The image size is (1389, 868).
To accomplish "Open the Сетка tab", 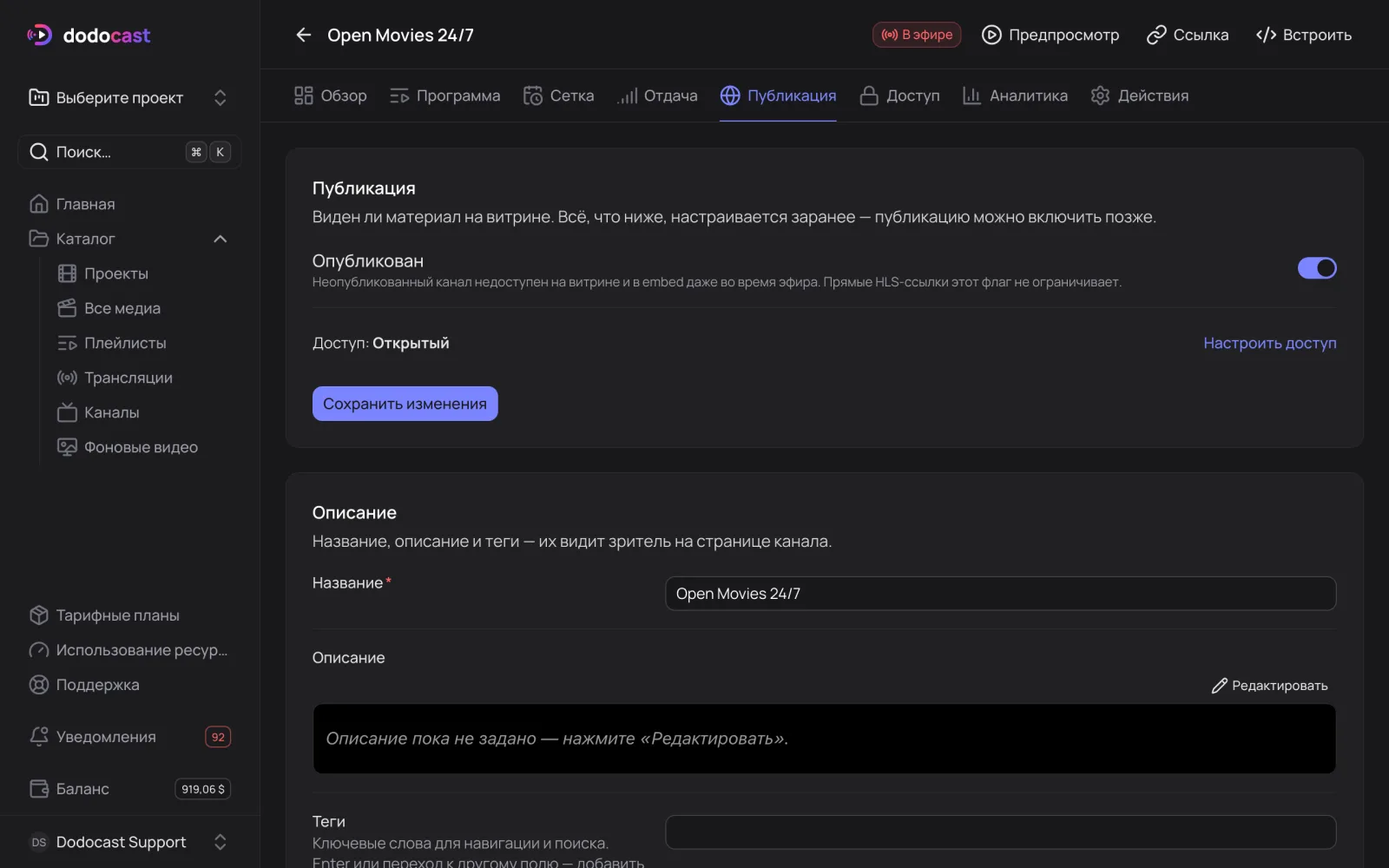I will (559, 95).
